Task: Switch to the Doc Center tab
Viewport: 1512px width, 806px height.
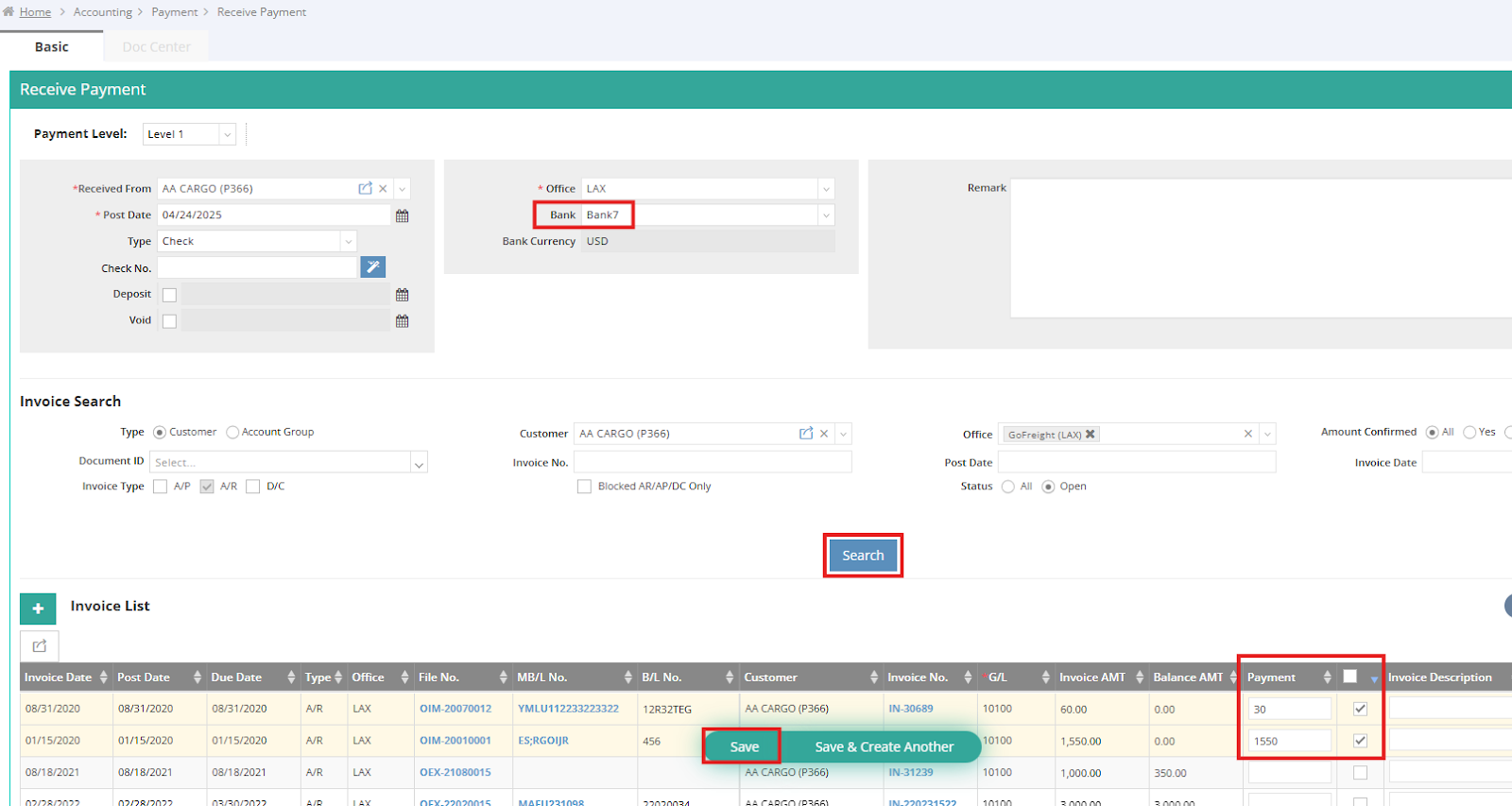Action: 156,46
